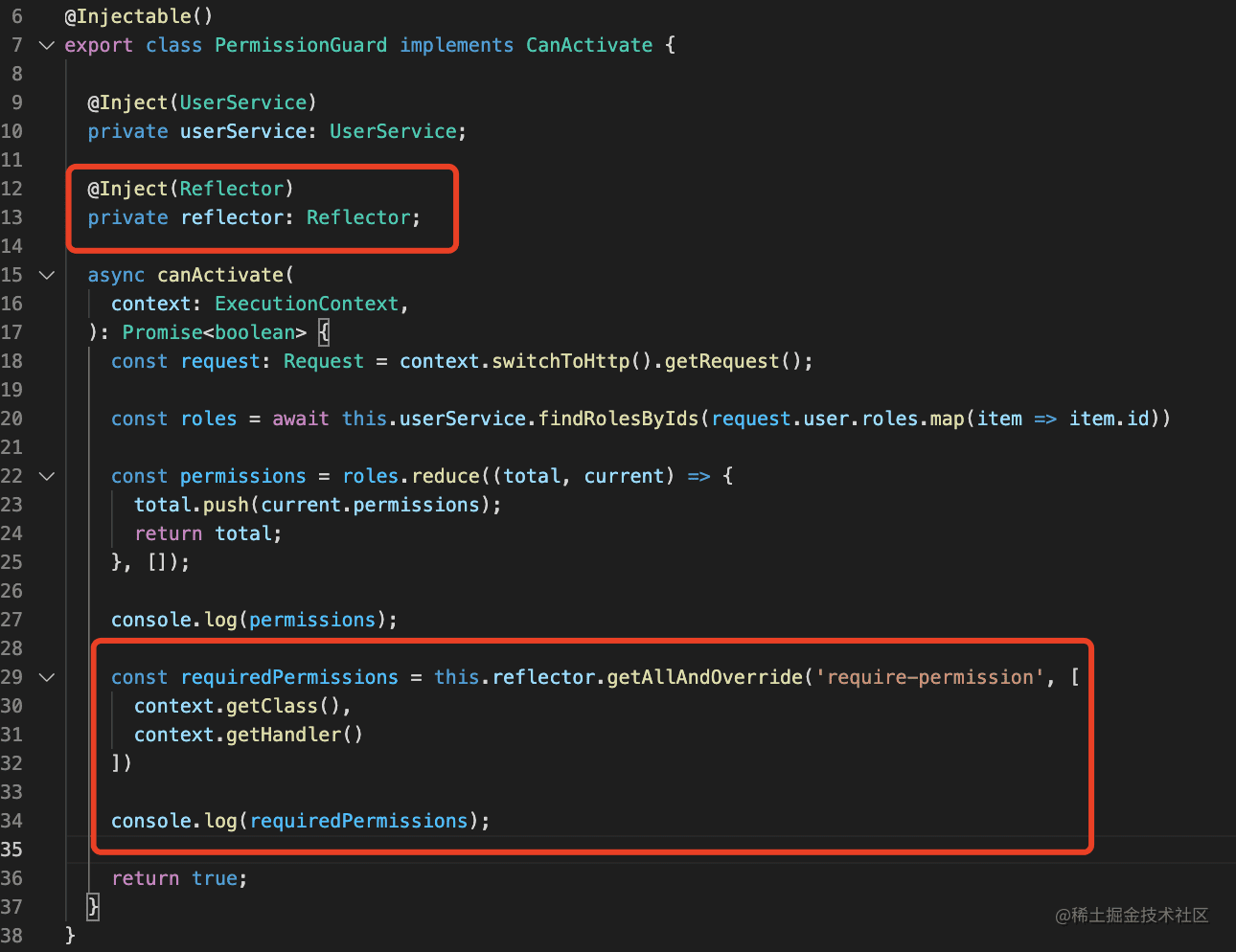The image size is (1236, 952).
Task: Collapse the canActivate method fold arrow
Action: [46, 275]
